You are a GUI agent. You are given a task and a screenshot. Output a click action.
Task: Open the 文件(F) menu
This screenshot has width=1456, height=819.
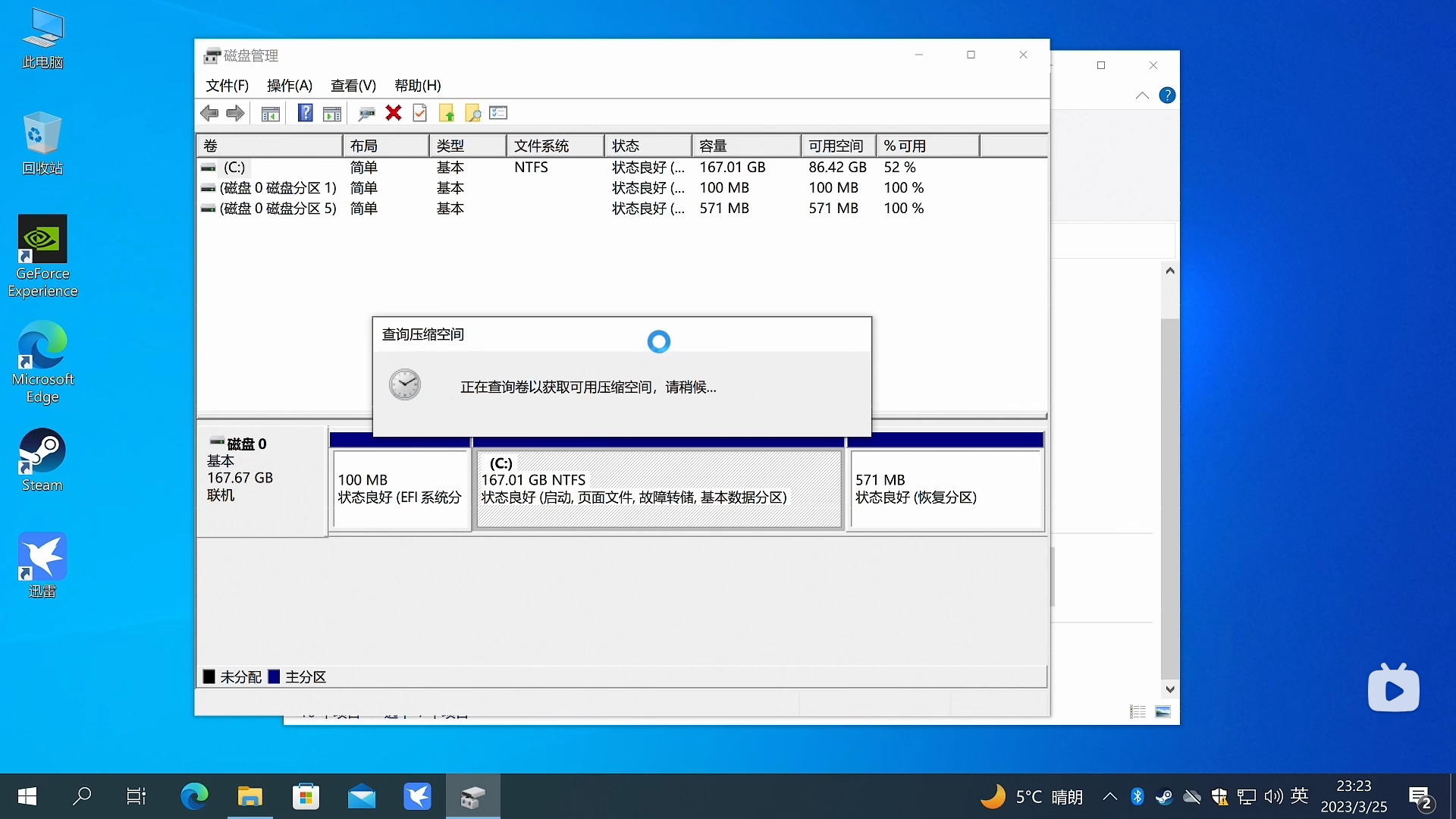coord(227,86)
